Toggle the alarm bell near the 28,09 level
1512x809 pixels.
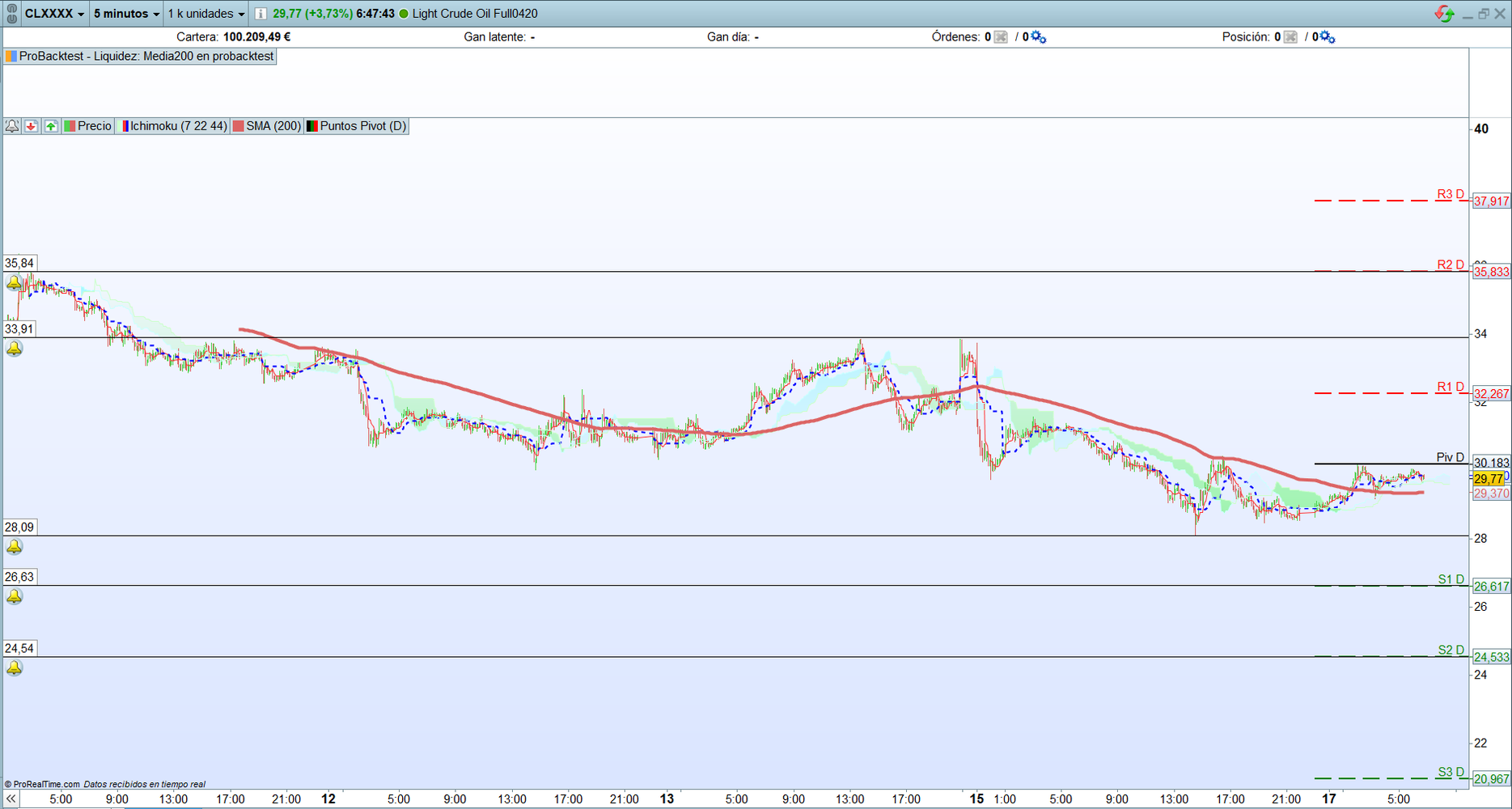click(14, 546)
